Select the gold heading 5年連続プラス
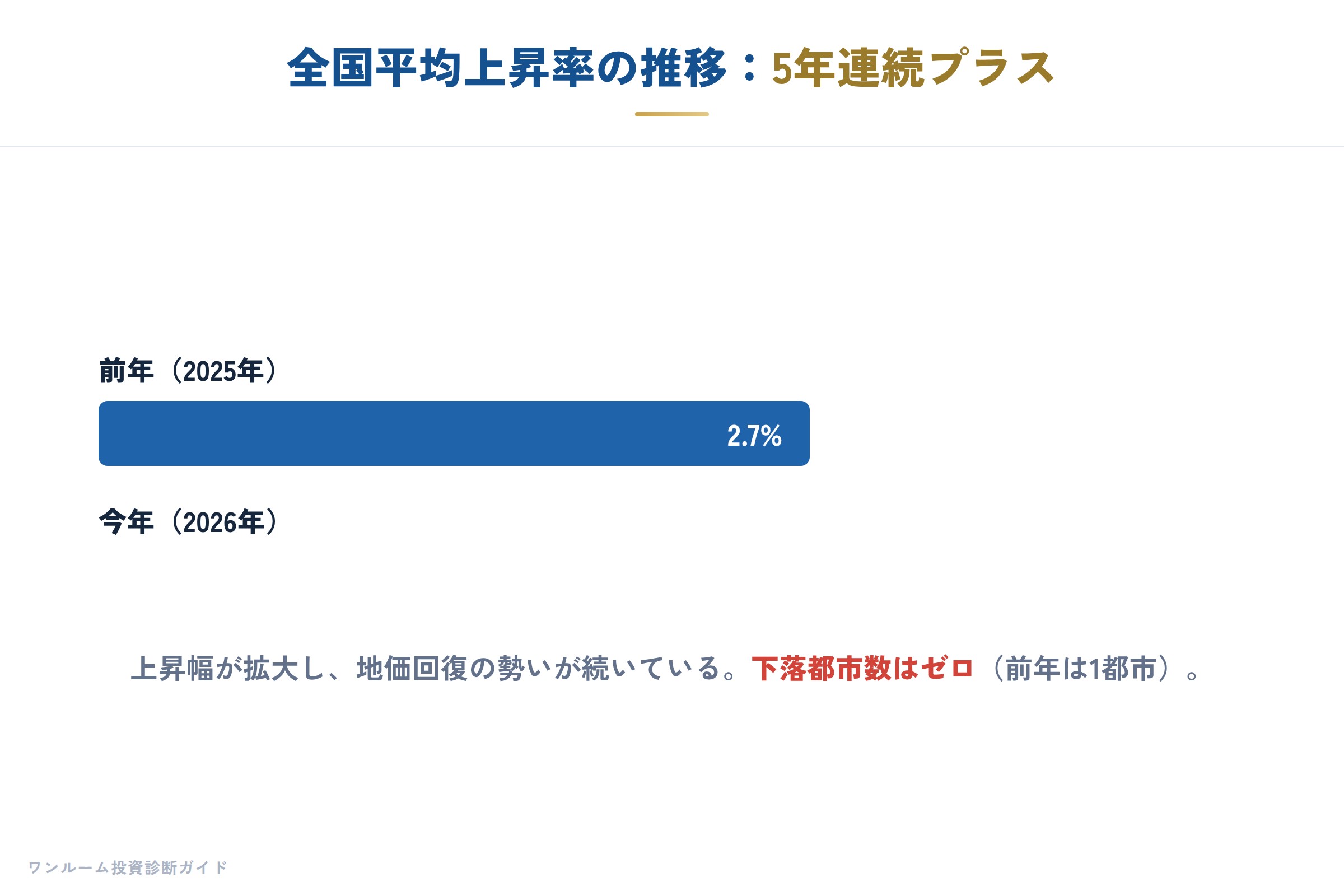The width and height of the screenshot is (1344, 896). click(x=914, y=68)
